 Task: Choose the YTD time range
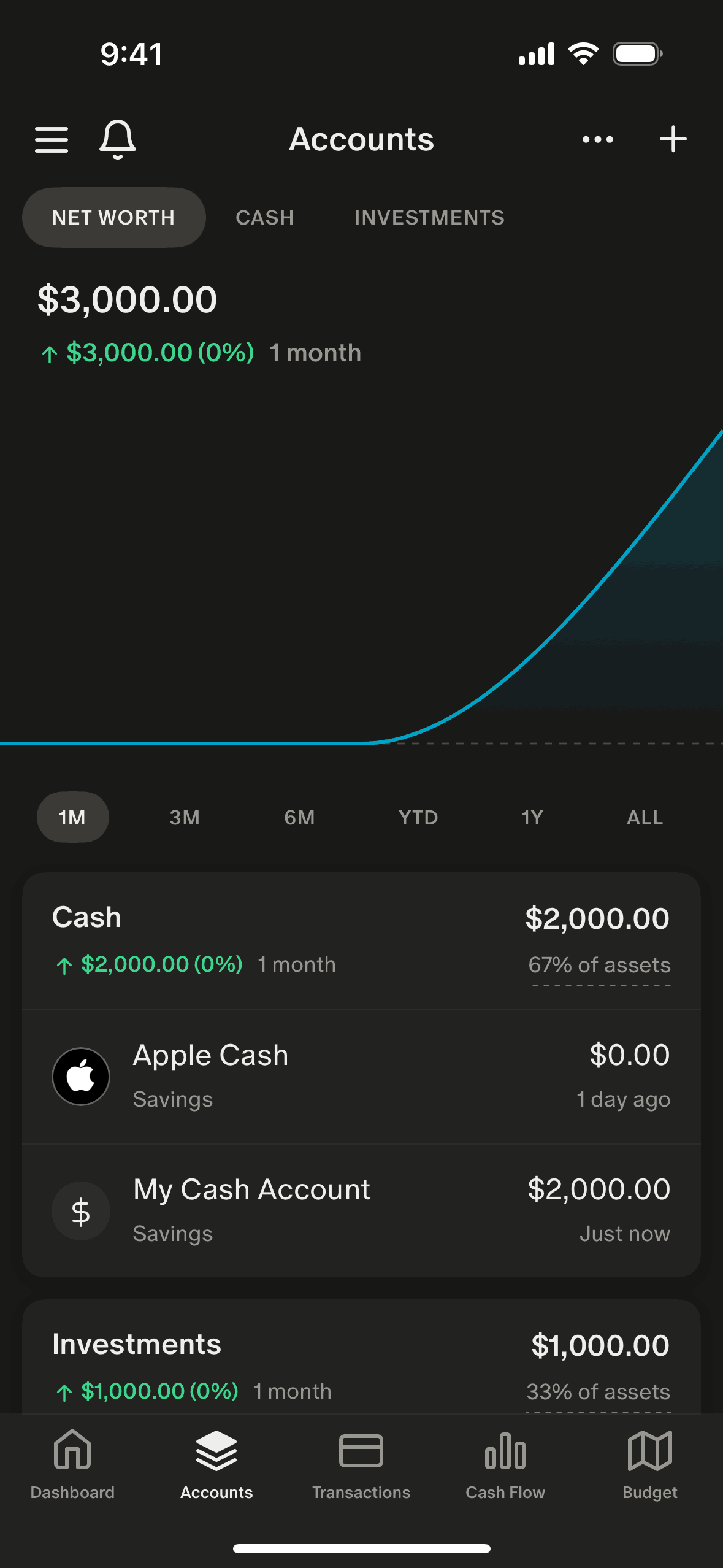418,817
